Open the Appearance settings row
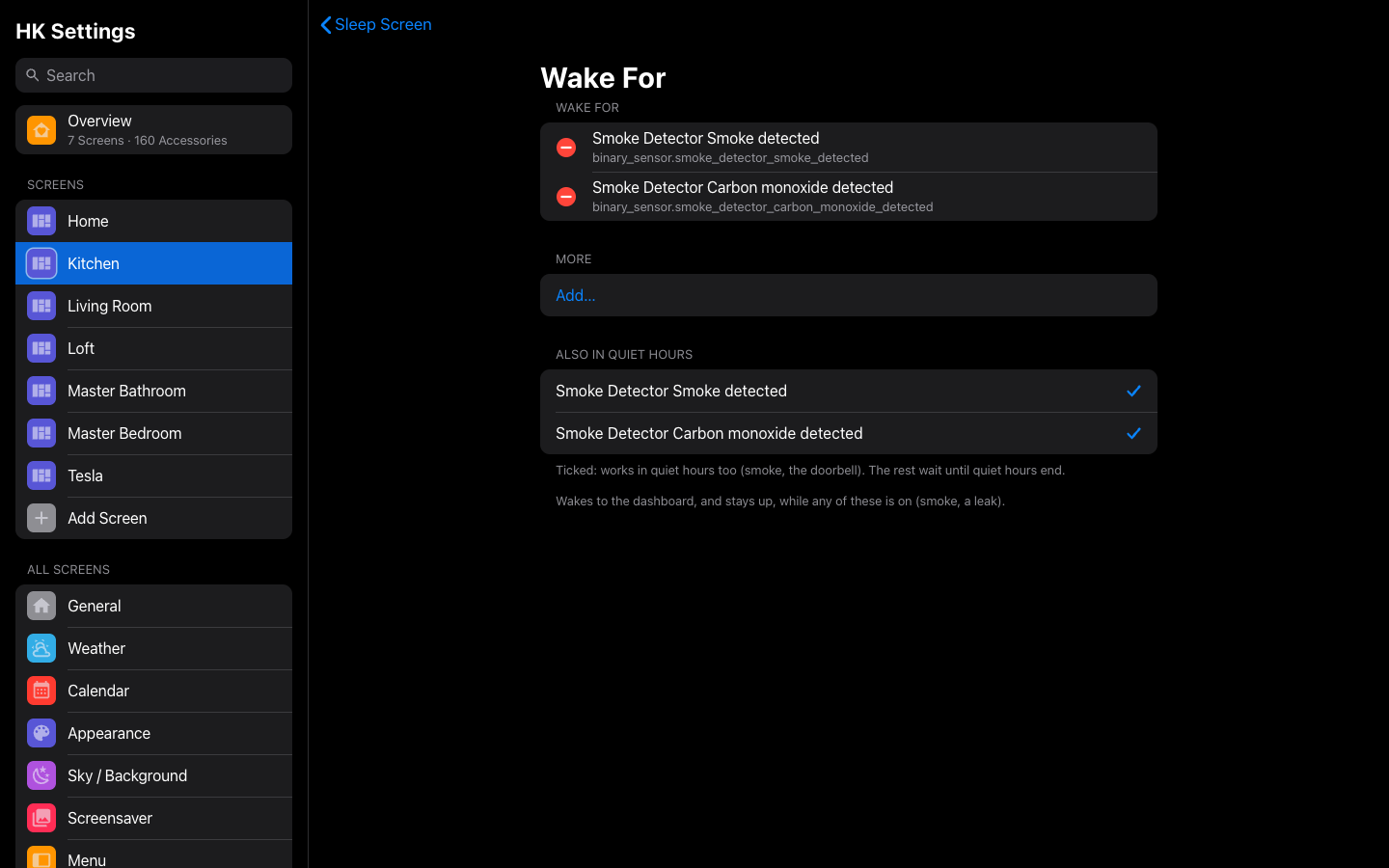 (x=153, y=733)
